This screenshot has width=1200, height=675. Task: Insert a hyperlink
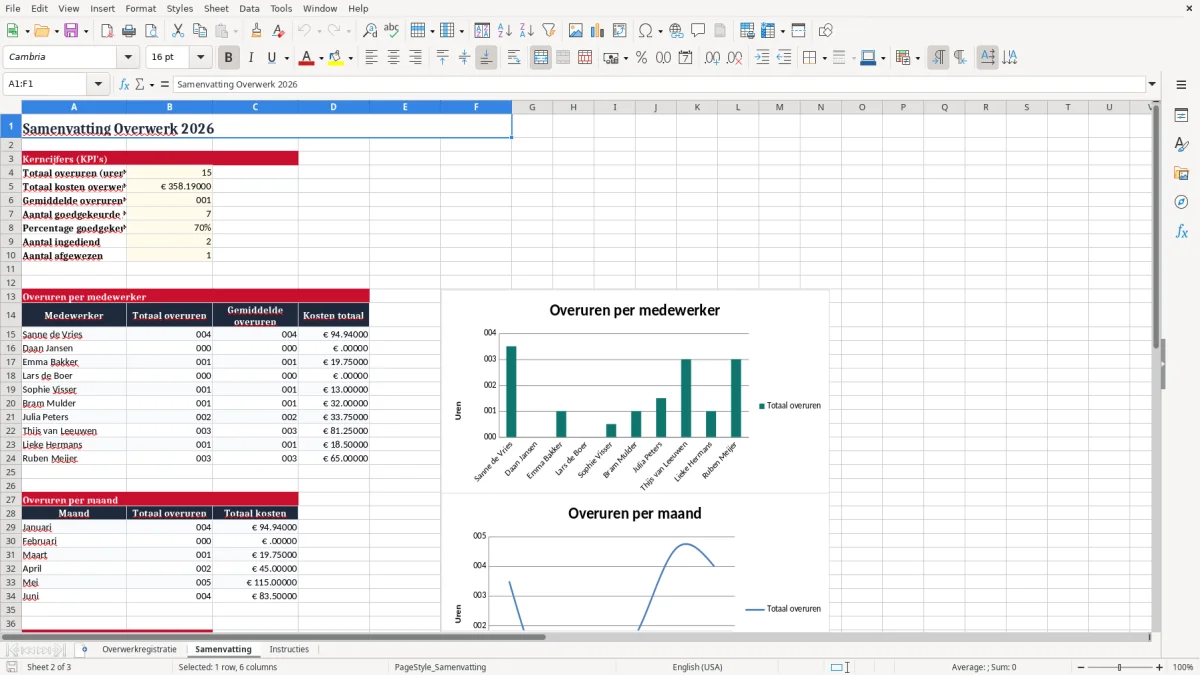click(676, 31)
